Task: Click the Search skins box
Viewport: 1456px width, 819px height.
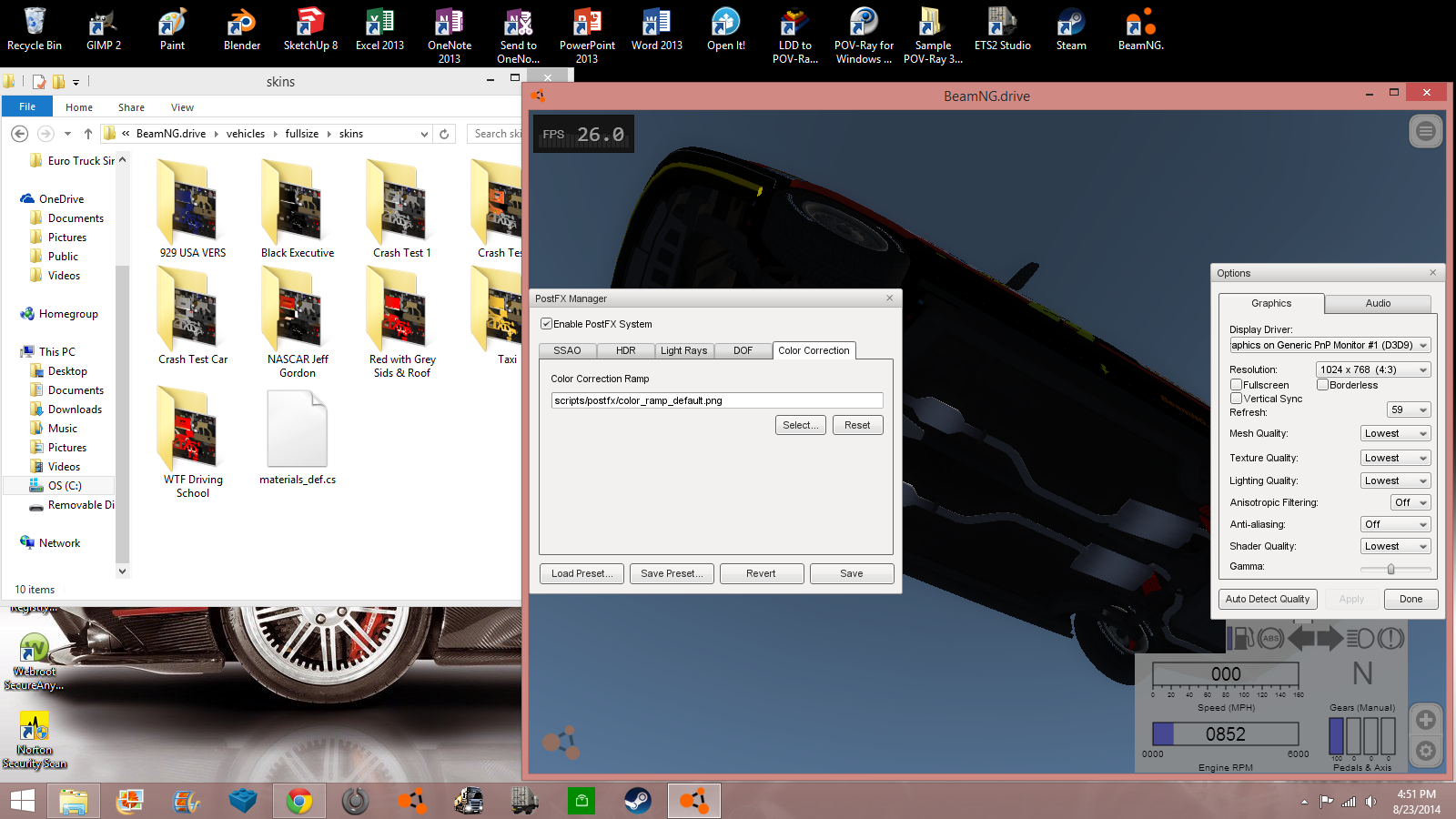Action: [x=496, y=134]
